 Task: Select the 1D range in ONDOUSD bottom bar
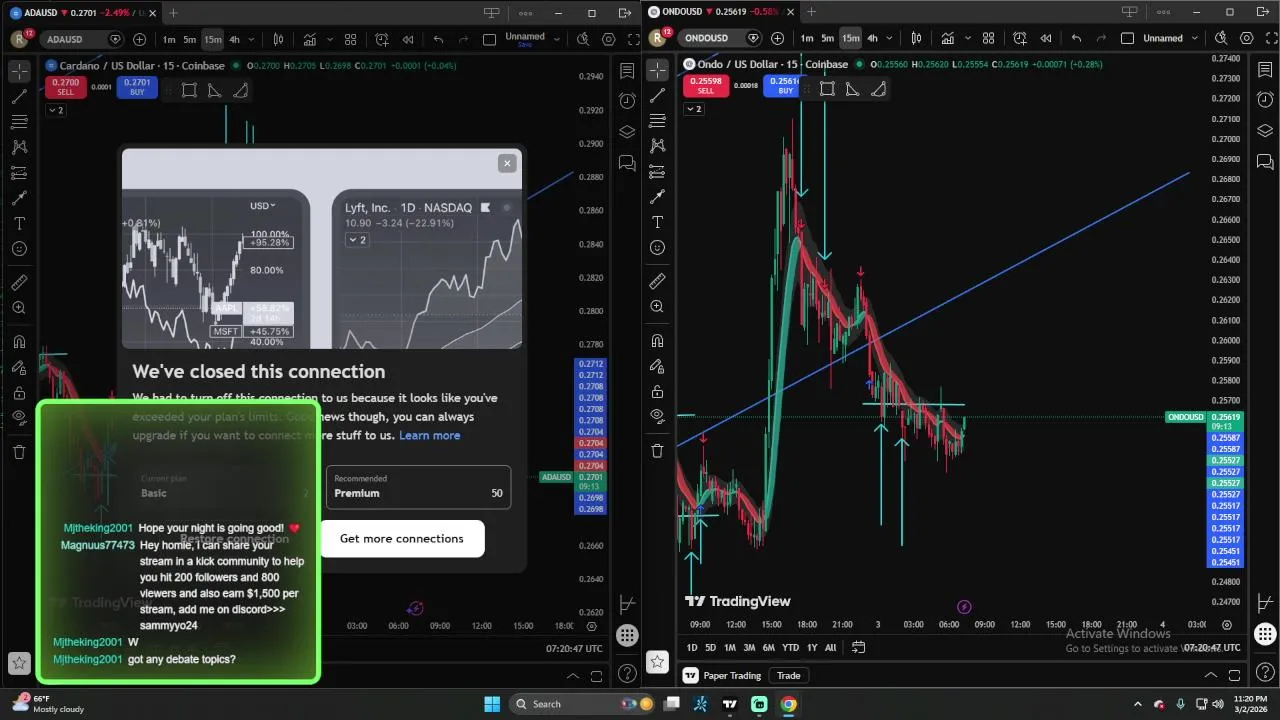(691, 647)
